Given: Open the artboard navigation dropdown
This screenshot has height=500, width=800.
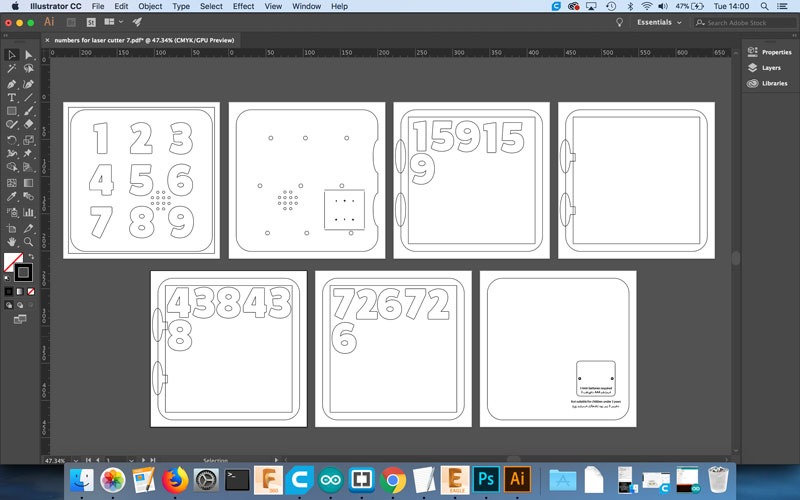Looking at the screenshot, I should pyautogui.click(x=131, y=461).
